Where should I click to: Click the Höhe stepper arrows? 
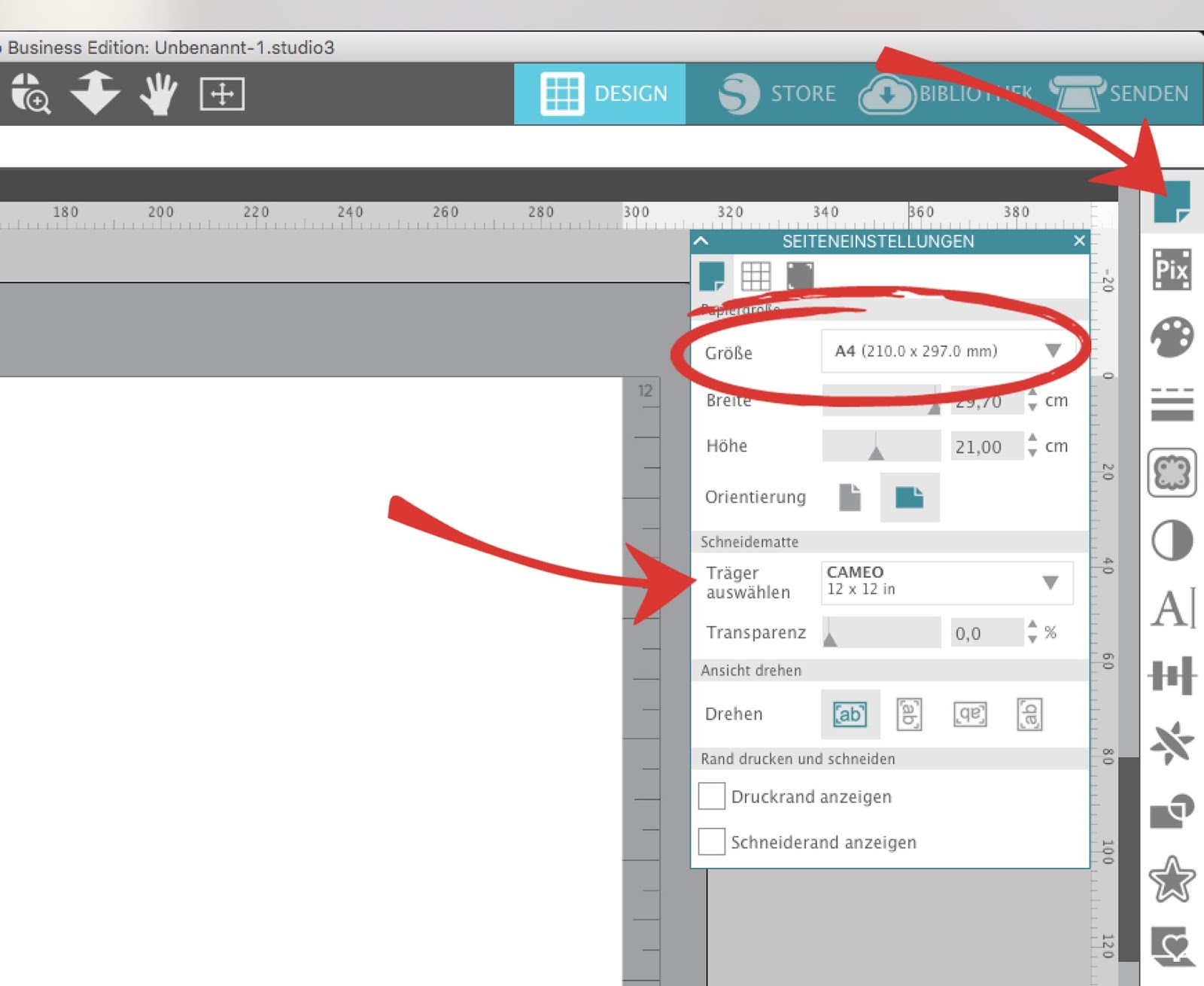click(1032, 446)
